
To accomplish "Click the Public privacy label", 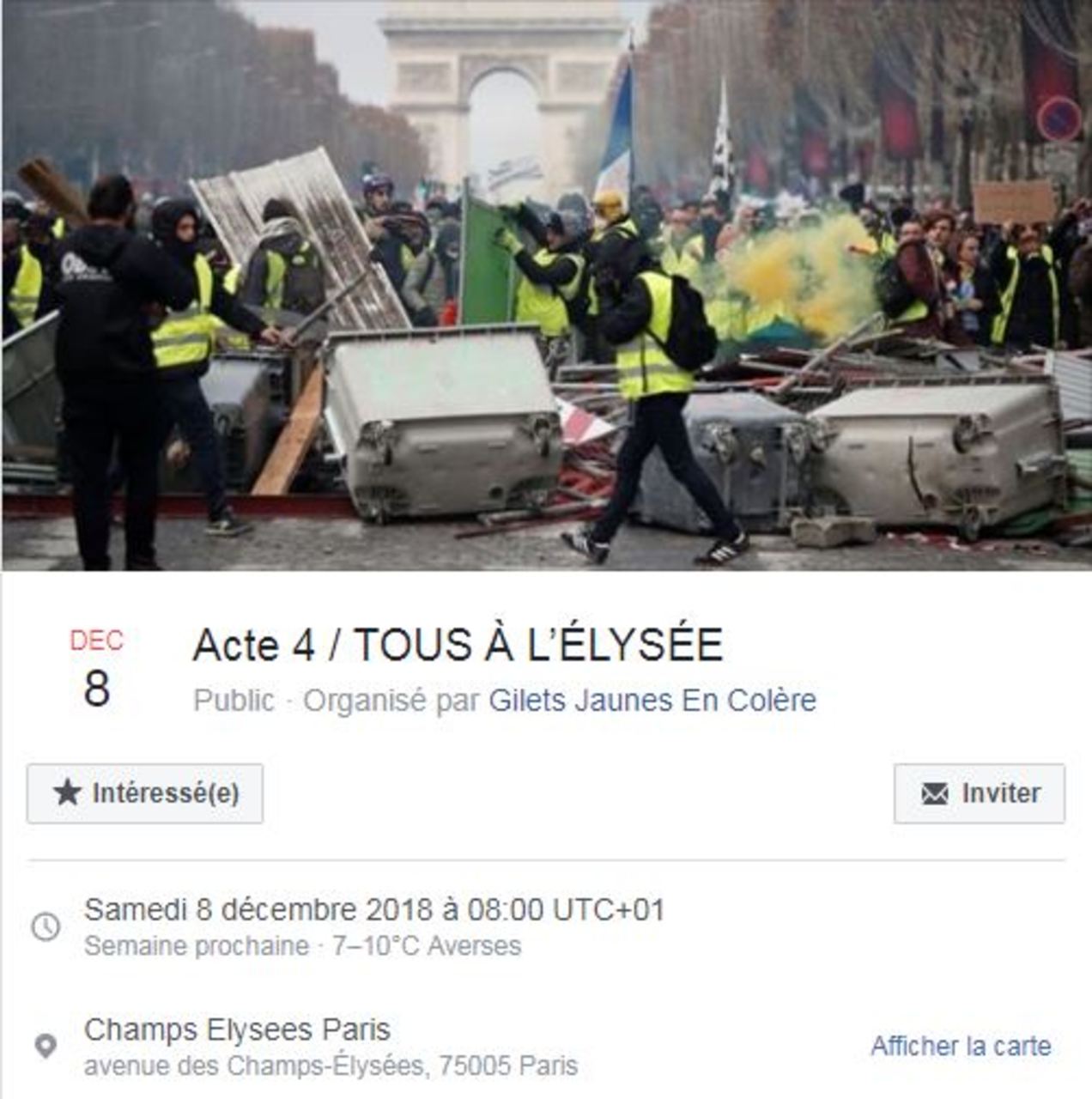I will coord(234,701).
